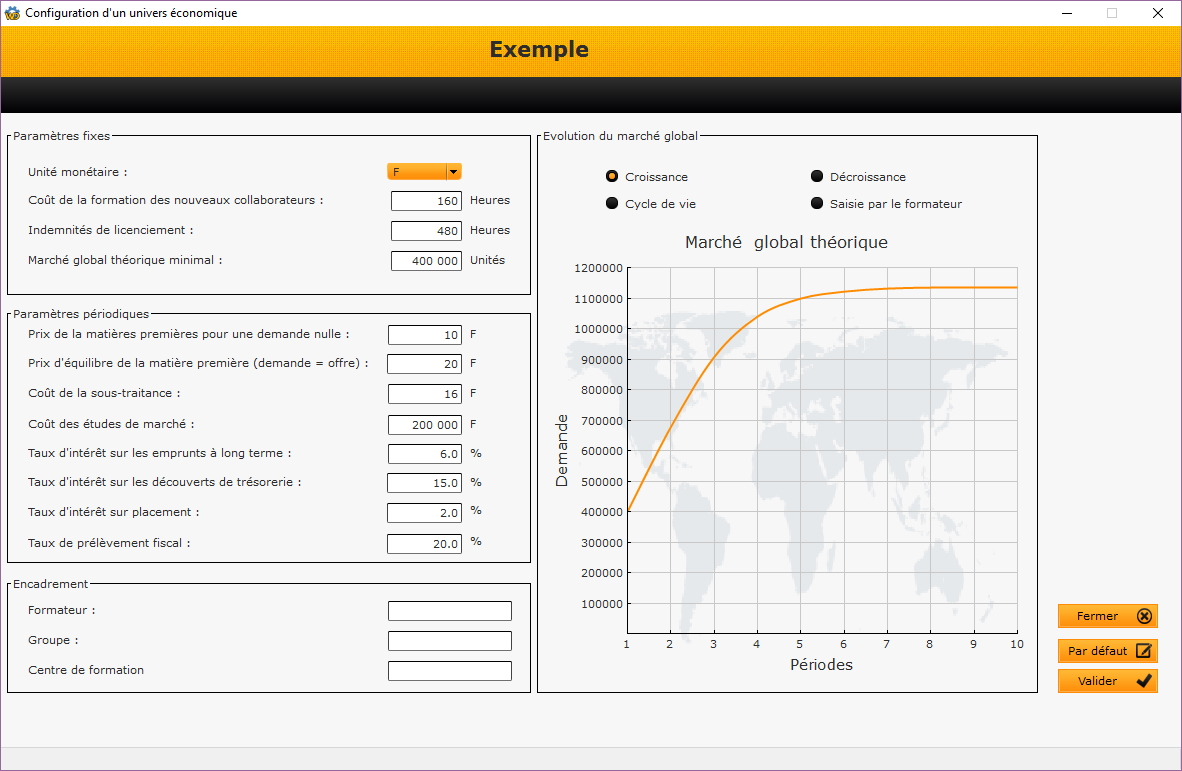
Task: Click the zero-demand raw material price field
Action: 424,335
